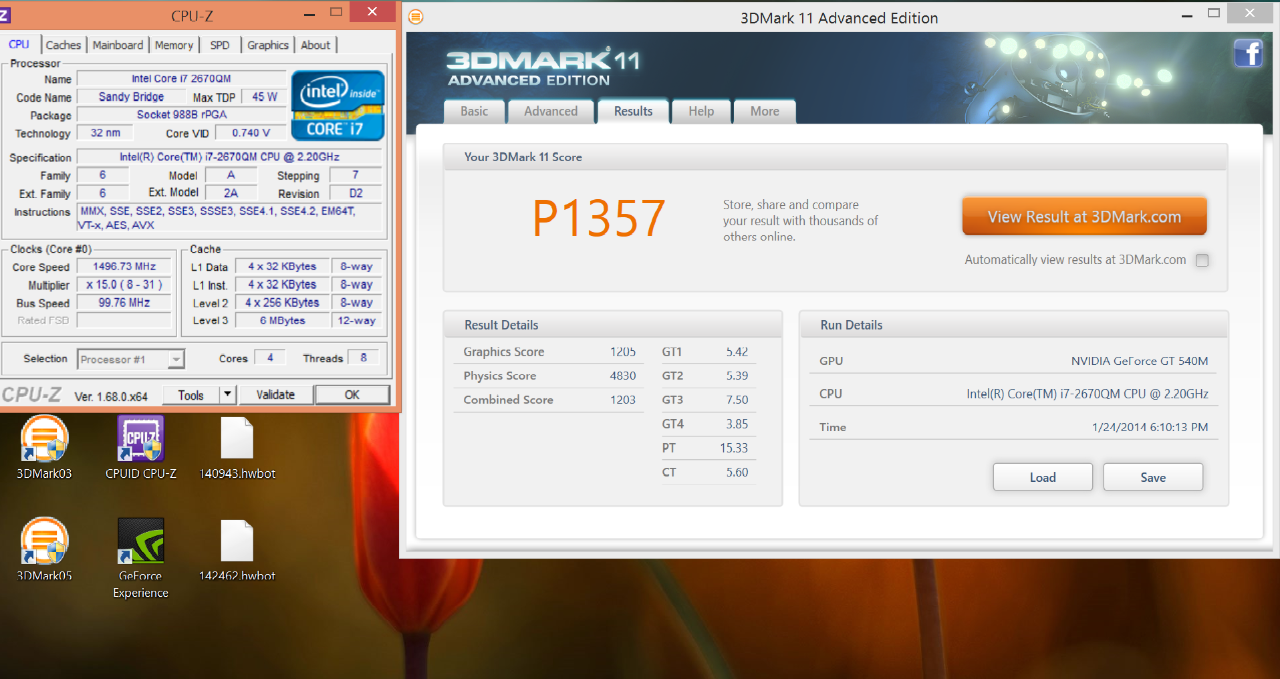This screenshot has width=1280, height=679.
Task: Click the Run Details CPU i7-2670QM text
Action: coord(1087,394)
